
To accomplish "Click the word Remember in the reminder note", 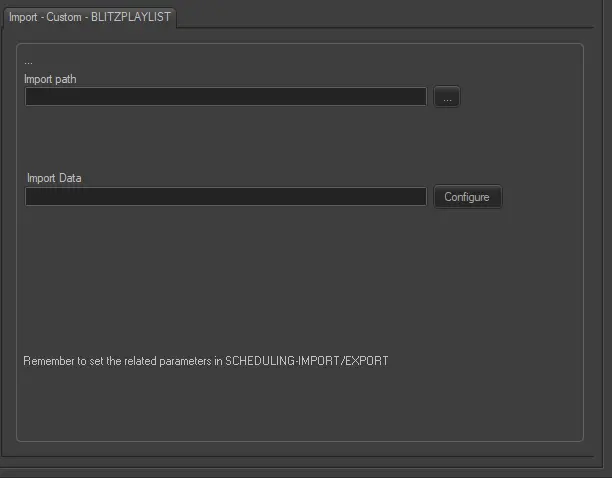I will 48,360.
